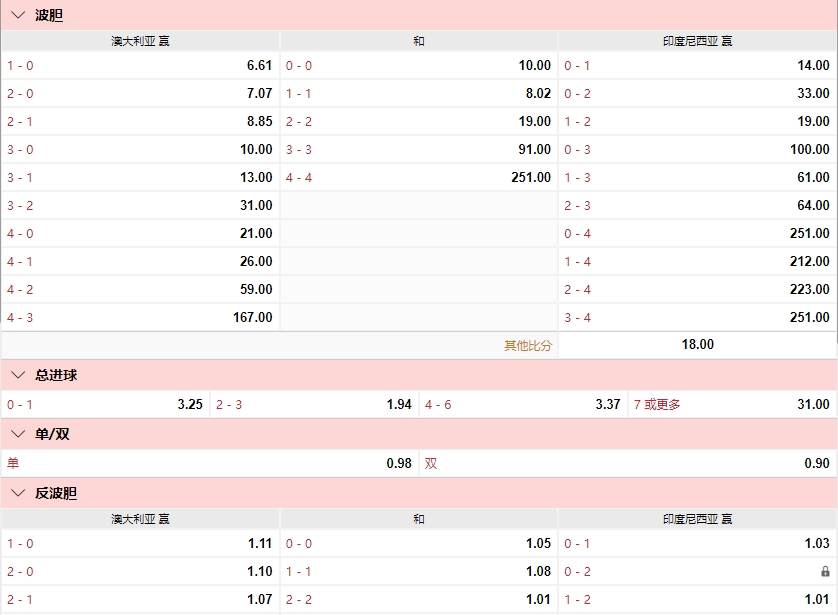Viewport: 838px width, 615px height.
Task: Pick 2-4 Indonesia score at 223.00
Action: [x=697, y=289]
